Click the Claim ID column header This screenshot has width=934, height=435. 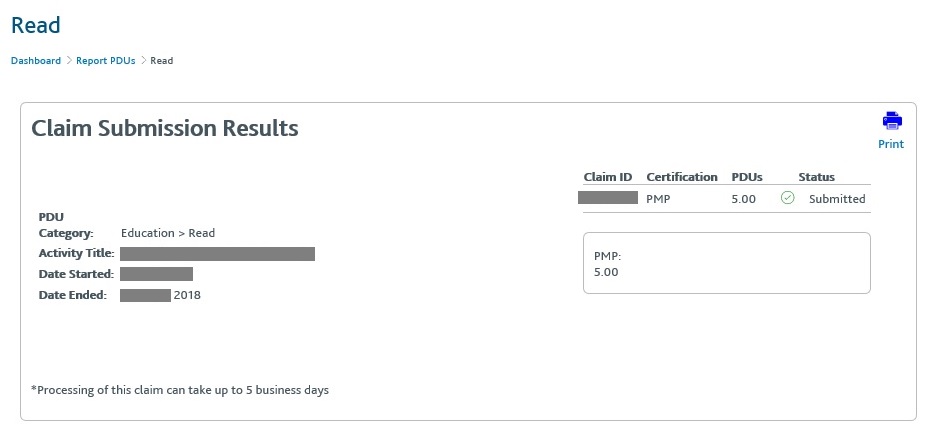point(608,177)
